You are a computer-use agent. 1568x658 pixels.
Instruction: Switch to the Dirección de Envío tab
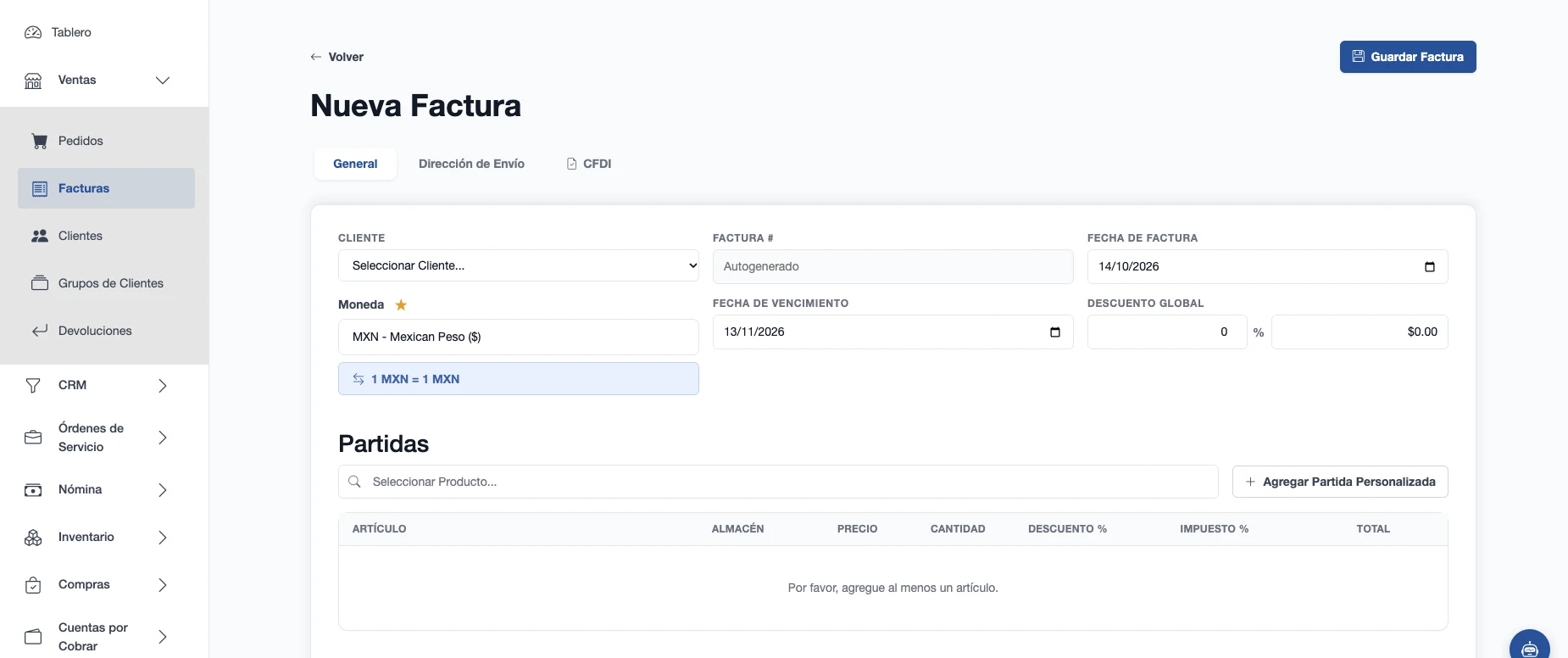471,164
